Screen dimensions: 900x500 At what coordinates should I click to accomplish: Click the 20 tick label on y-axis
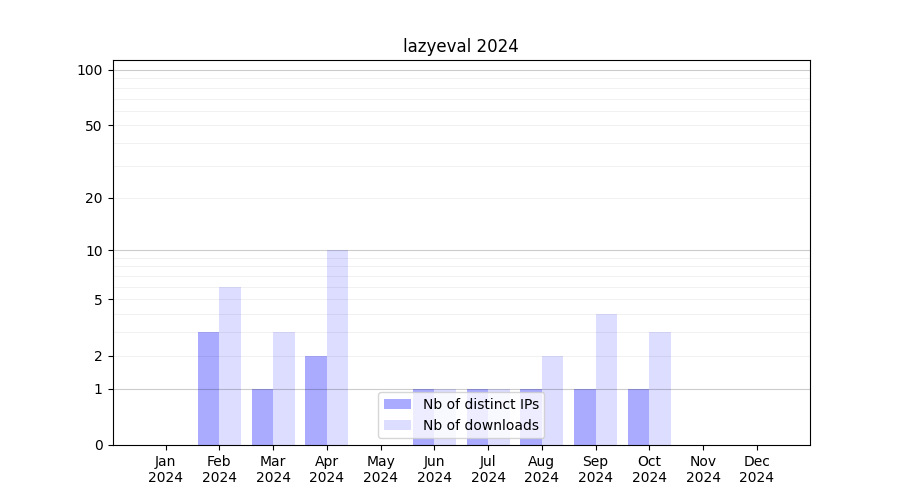(94, 198)
